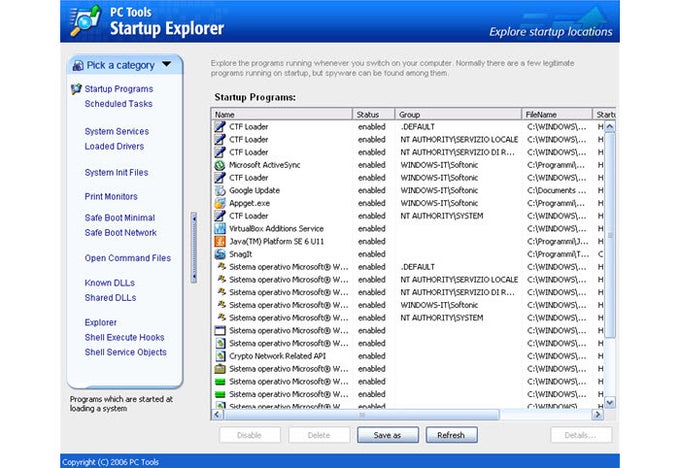Sort list by Name column header
Screen dimensions: 680x468
(x=281, y=115)
